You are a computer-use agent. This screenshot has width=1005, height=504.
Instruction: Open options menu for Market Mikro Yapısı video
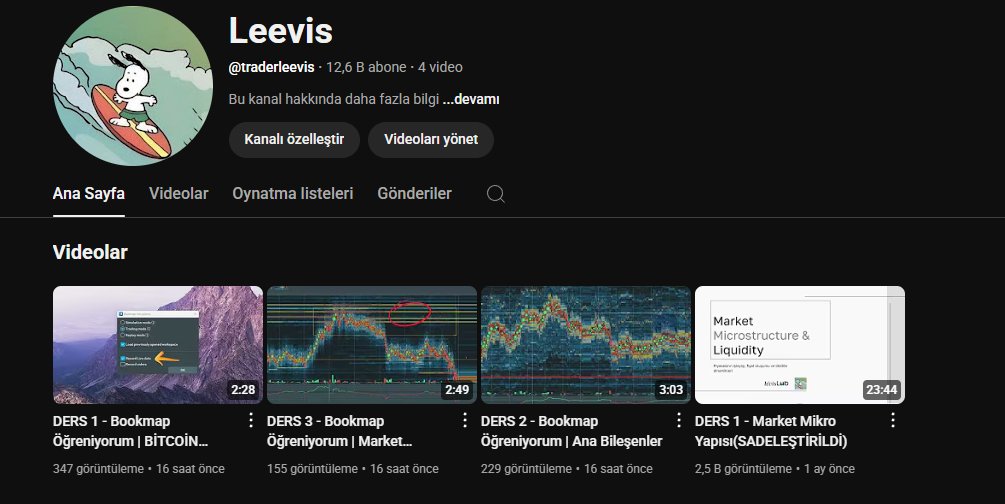tap(893, 420)
